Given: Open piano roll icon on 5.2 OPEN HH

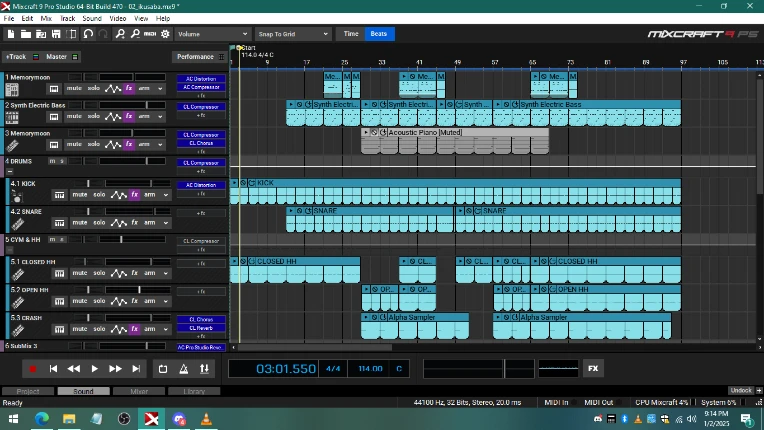Looking at the screenshot, I should coord(59,301).
